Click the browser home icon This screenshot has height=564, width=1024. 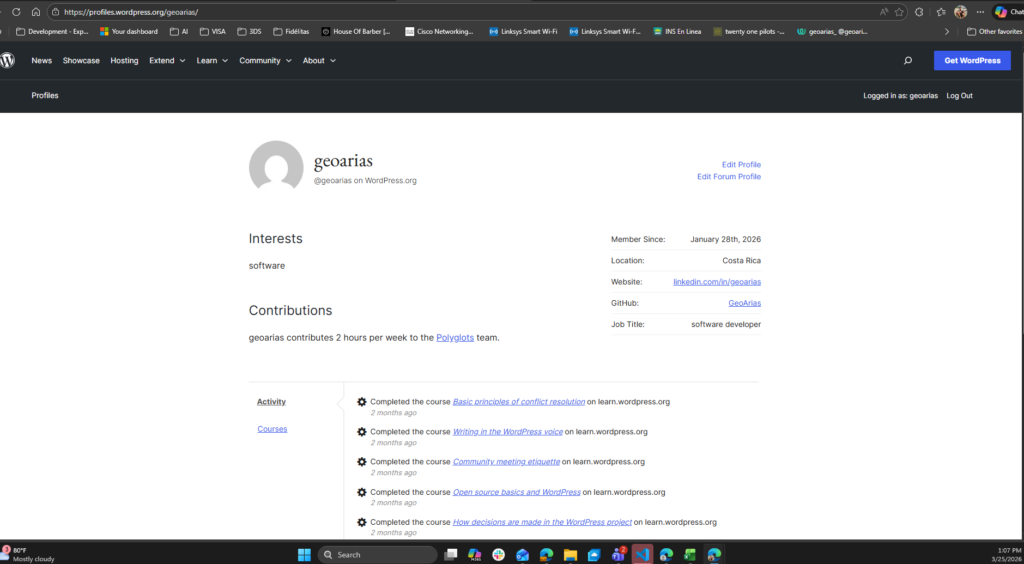(36, 12)
